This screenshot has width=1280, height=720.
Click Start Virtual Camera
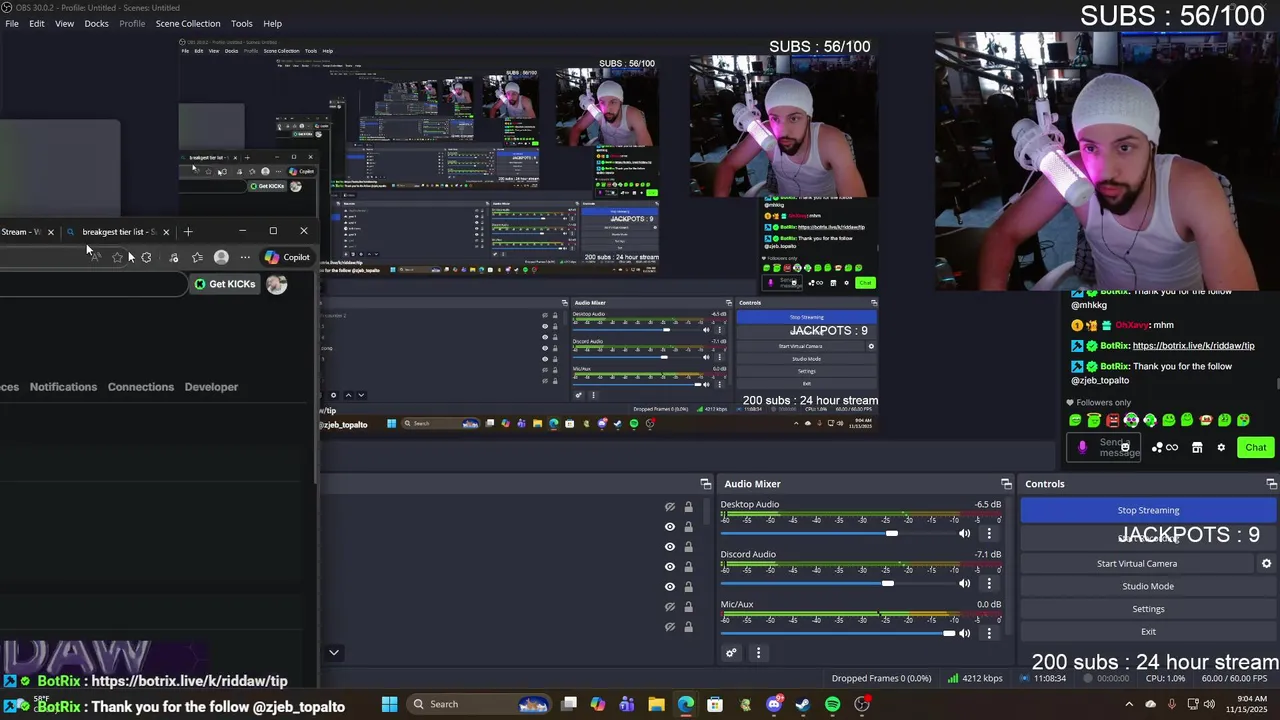(x=1137, y=563)
